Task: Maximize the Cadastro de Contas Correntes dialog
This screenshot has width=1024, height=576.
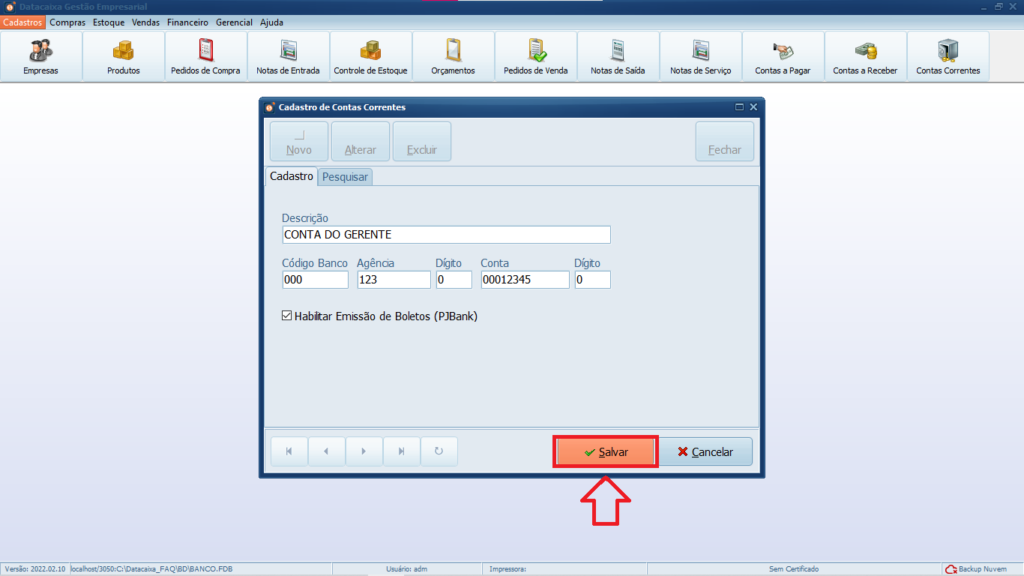Action: coord(739,107)
